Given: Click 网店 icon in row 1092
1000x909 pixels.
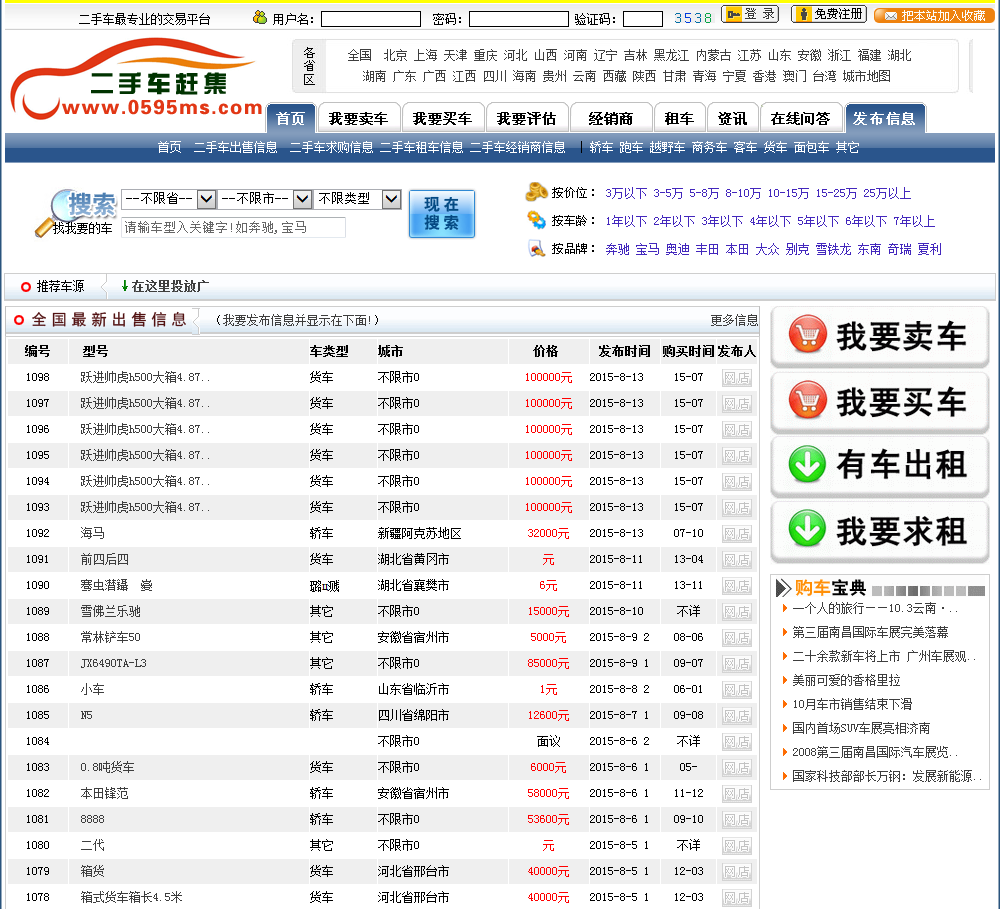Looking at the screenshot, I should pos(737,534).
